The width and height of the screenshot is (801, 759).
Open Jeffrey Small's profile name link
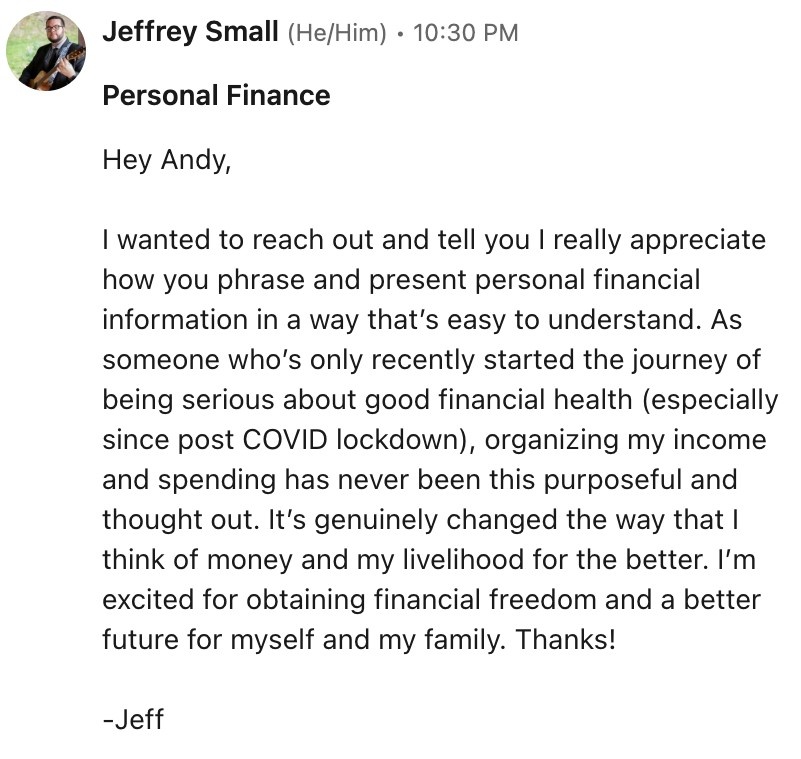point(190,32)
